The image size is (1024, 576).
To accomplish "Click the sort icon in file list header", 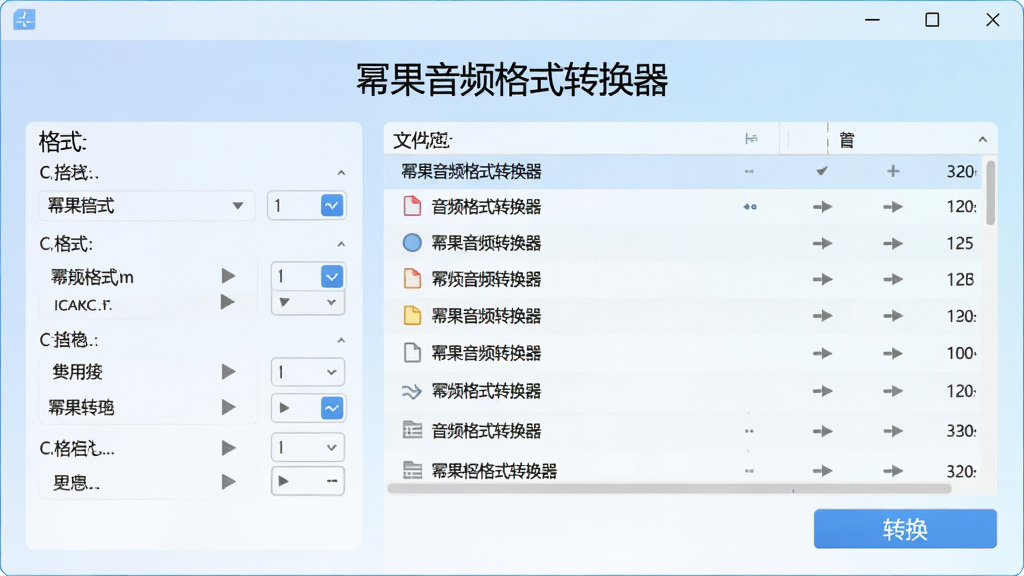I will pos(751,138).
